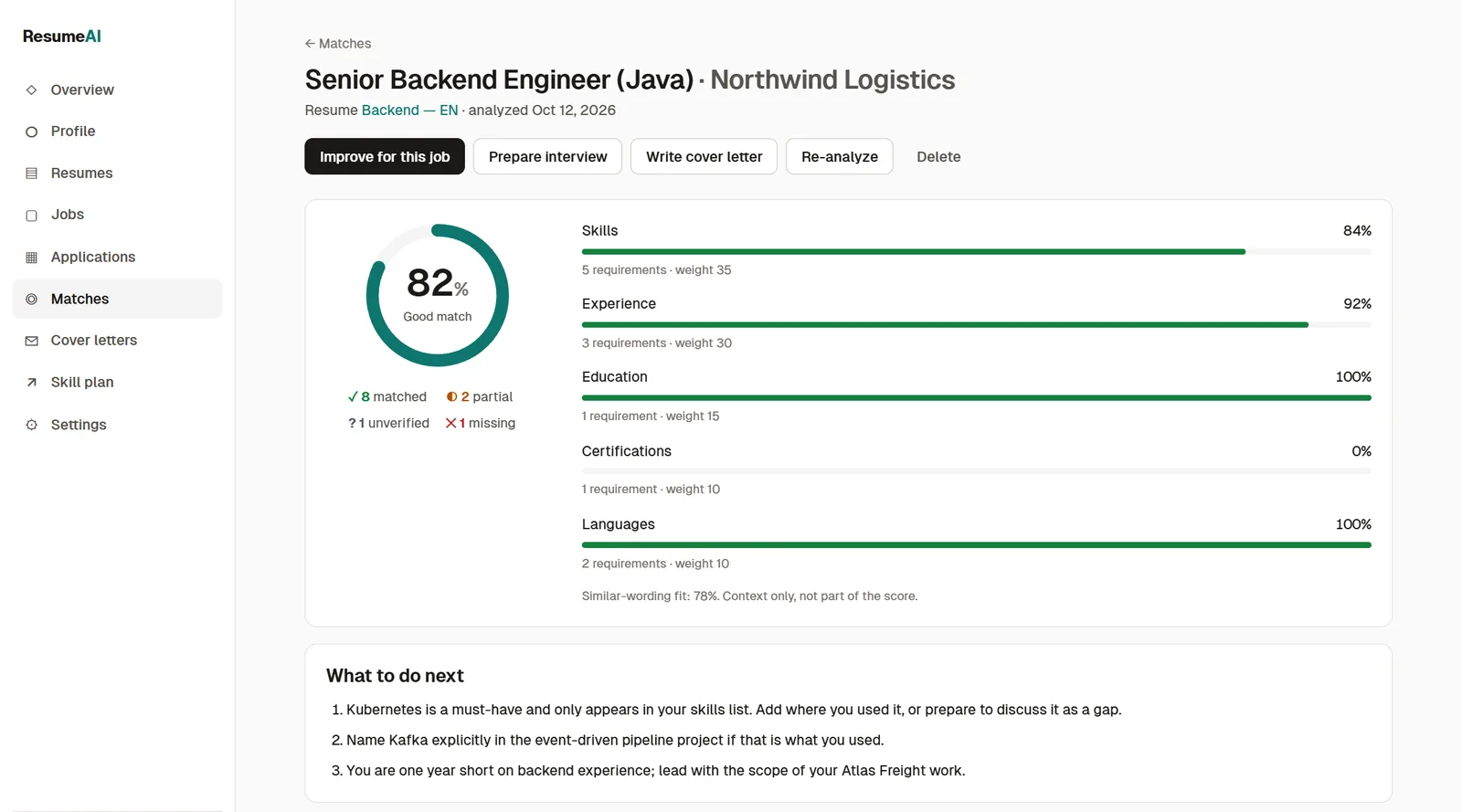
Task: Click the Languages progress bar
Action: (976, 544)
